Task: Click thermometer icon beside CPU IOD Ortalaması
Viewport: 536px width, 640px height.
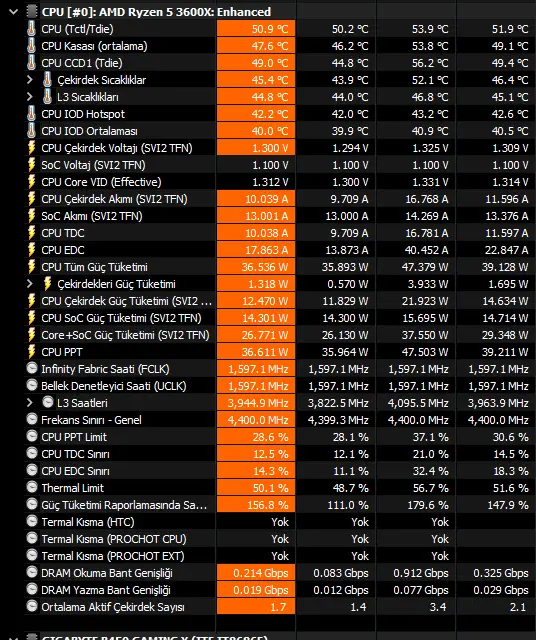Action: 31,131
